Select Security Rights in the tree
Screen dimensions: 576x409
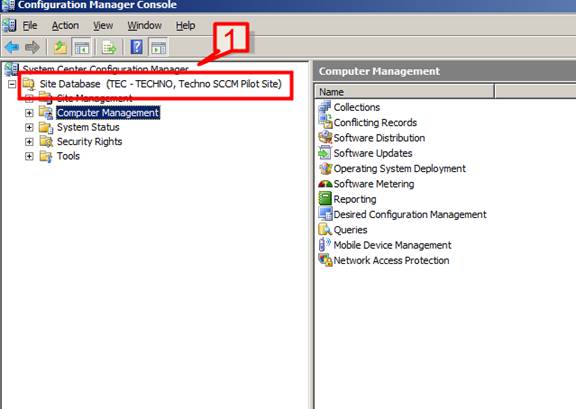pos(89,141)
